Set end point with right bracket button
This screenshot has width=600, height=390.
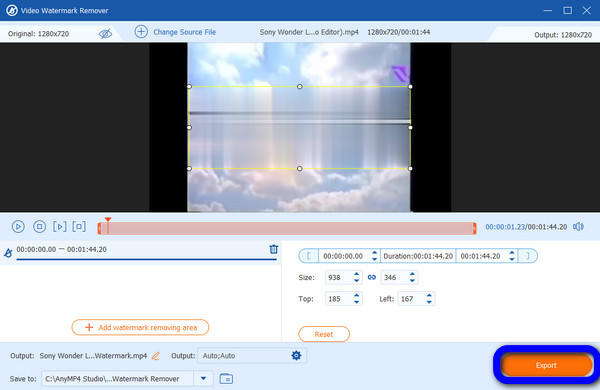(x=528, y=256)
